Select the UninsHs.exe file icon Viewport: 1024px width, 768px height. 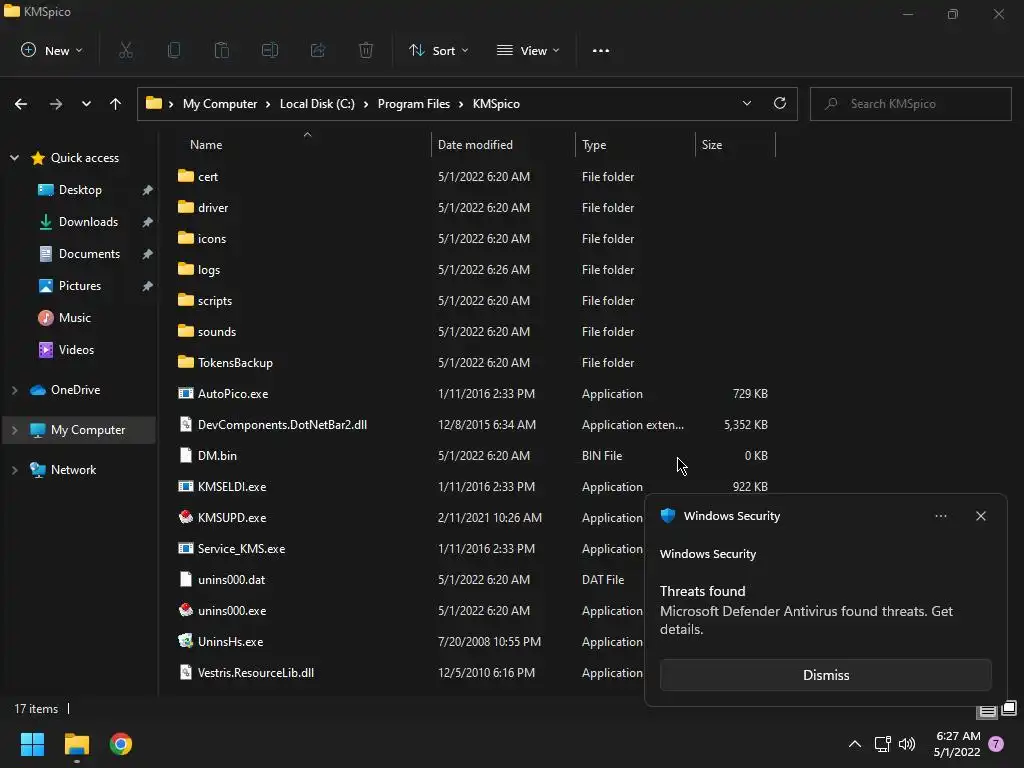click(x=186, y=641)
